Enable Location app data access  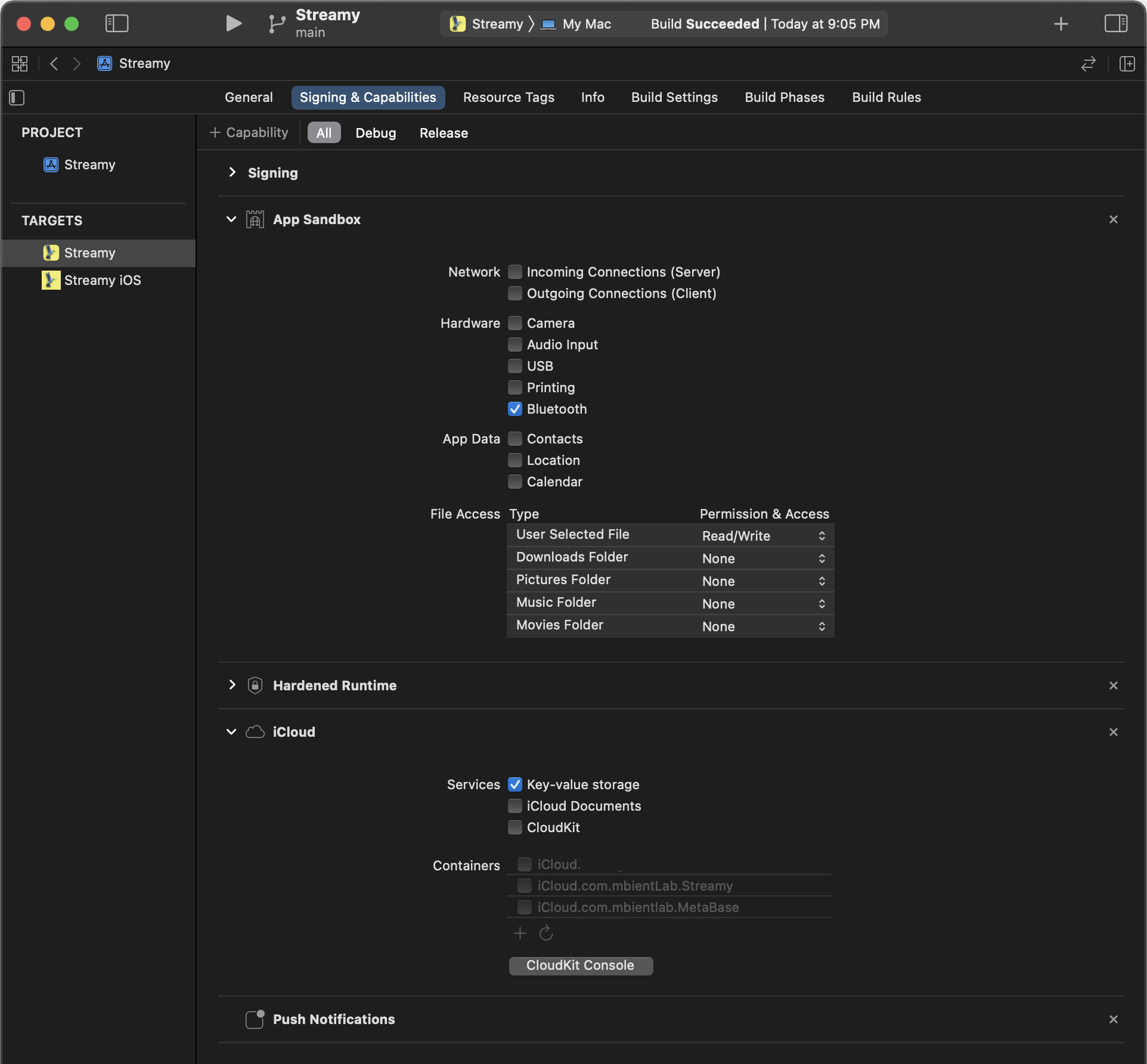pos(515,460)
